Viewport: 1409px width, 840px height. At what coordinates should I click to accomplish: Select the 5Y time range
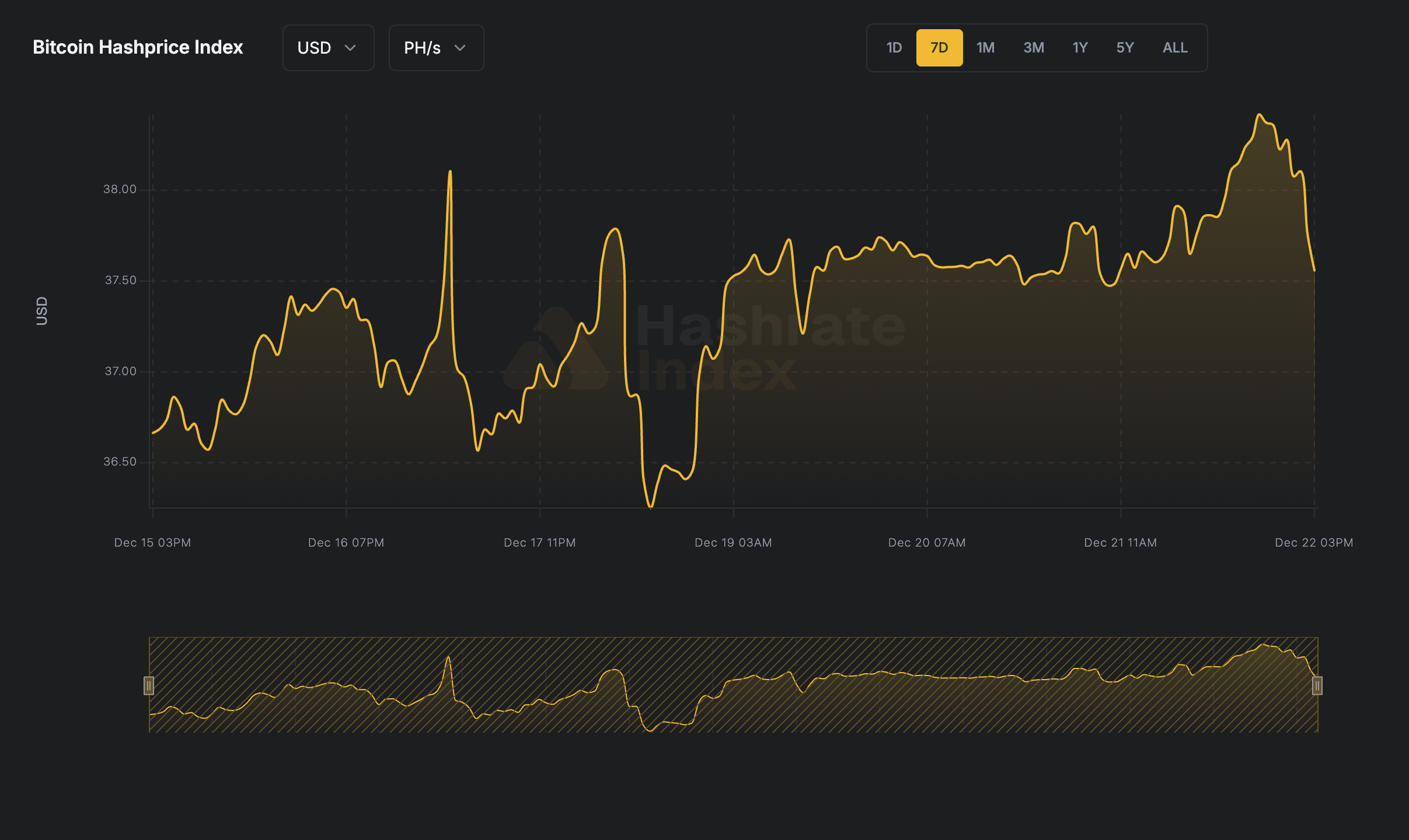(1125, 47)
